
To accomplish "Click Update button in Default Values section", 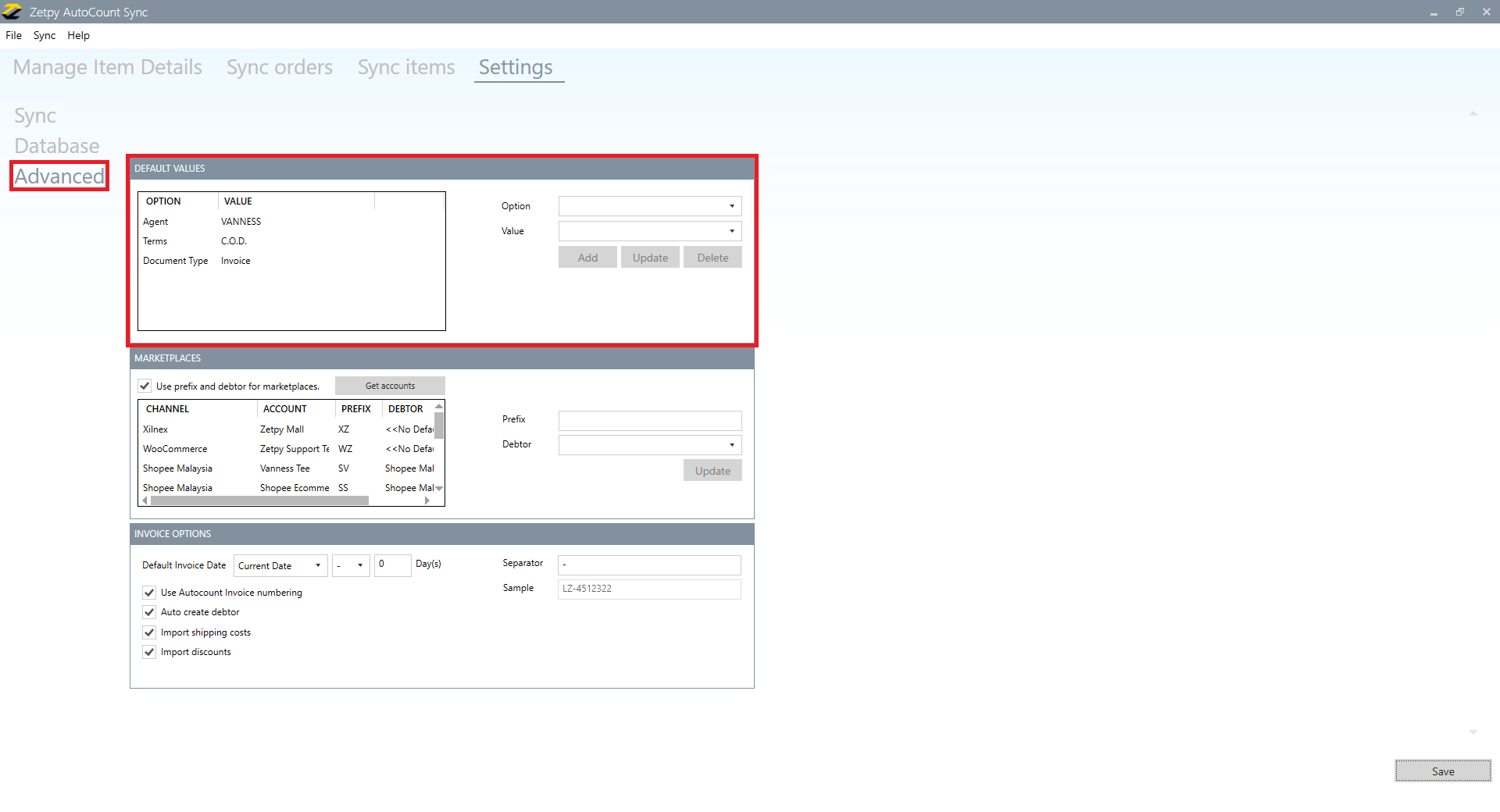I will pos(650,258).
